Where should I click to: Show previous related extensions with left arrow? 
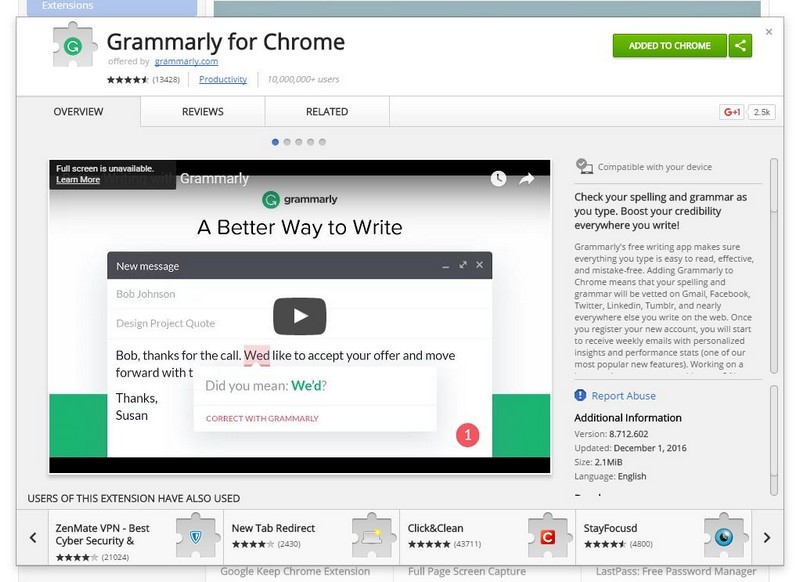coord(33,537)
